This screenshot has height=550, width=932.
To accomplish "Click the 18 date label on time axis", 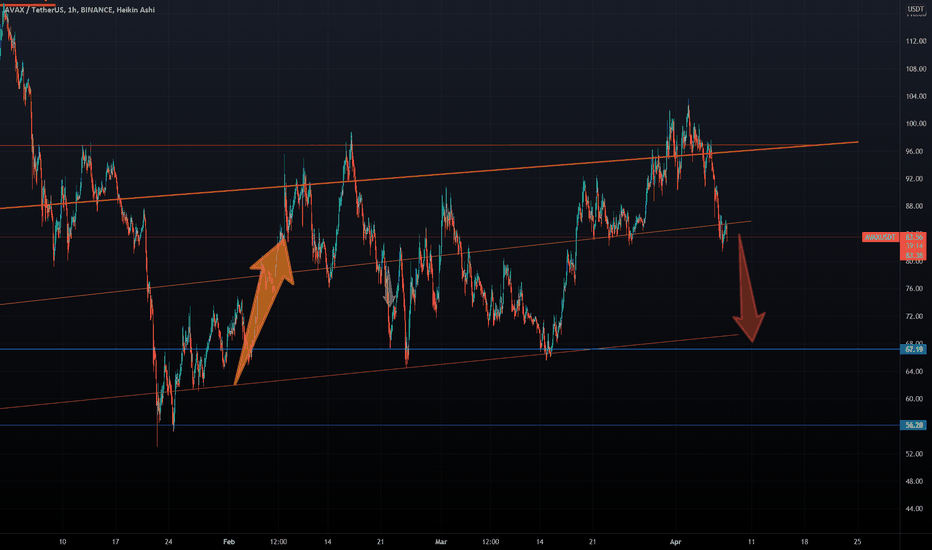I will [804, 542].
